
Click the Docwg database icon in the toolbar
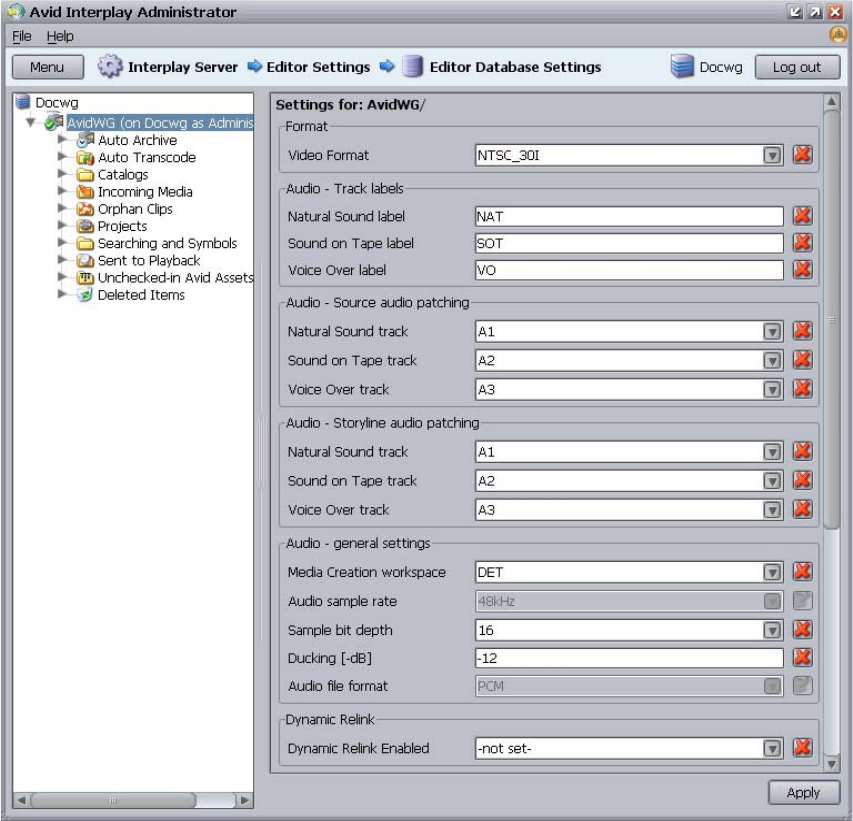(682, 66)
